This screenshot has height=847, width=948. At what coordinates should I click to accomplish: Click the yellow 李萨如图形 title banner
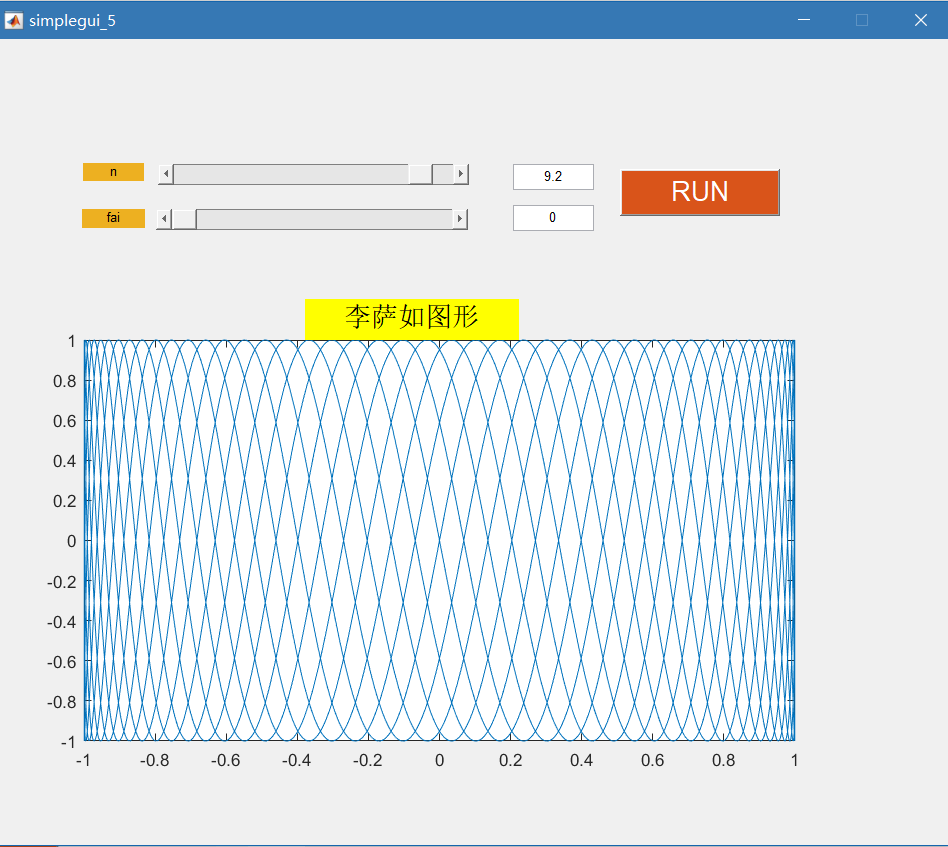click(x=412, y=316)
